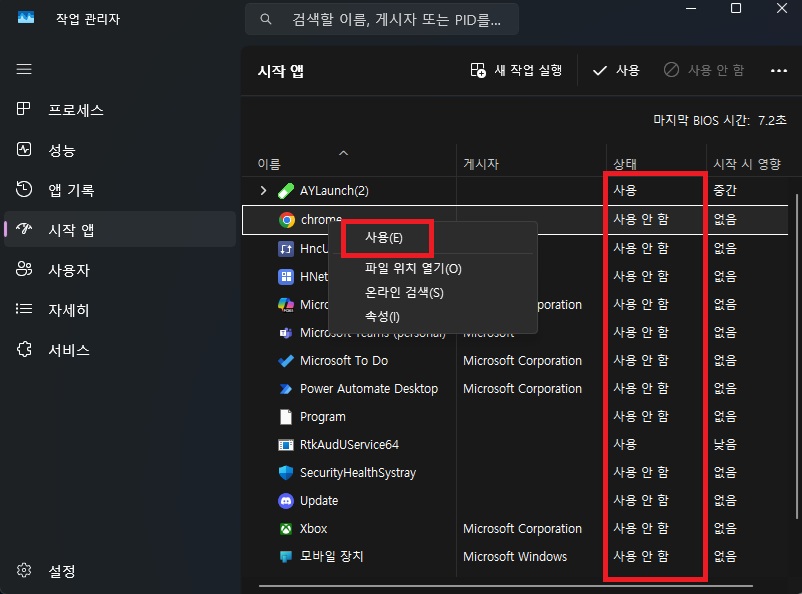The image size is (802, 594).
Task: Open the 프로세스 (Processes) page
Action: click(x=120, y=109)
